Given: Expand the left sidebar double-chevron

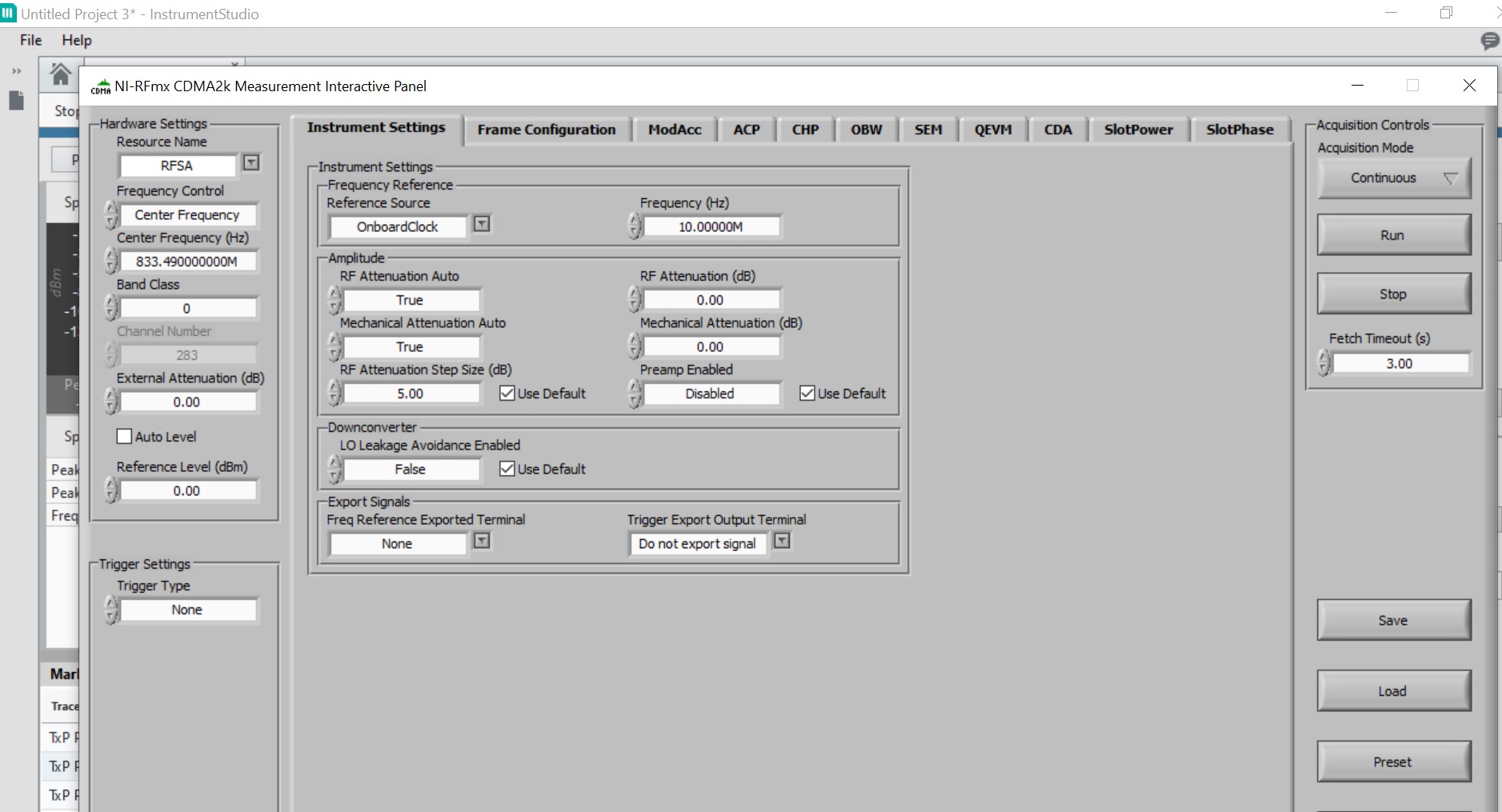Looking at the screenshot, I should pyautogui.click(x=16, y=71).
